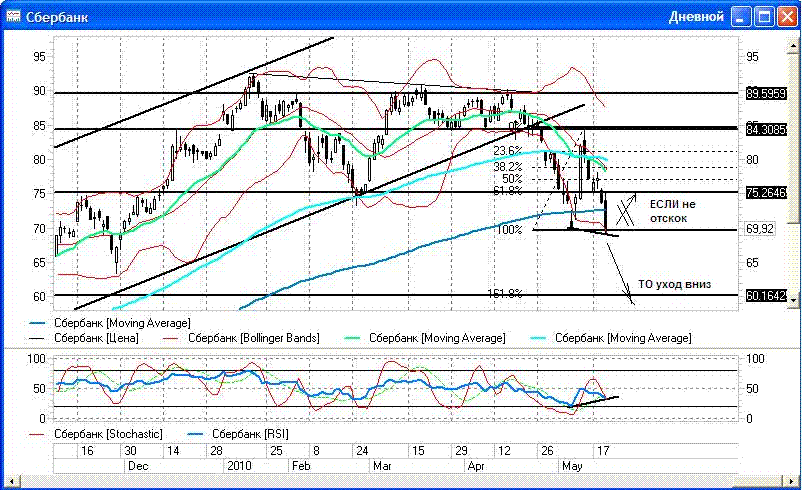Click the vertical scrollbar up arrow

pyautogui.click(x=793, y=46)
